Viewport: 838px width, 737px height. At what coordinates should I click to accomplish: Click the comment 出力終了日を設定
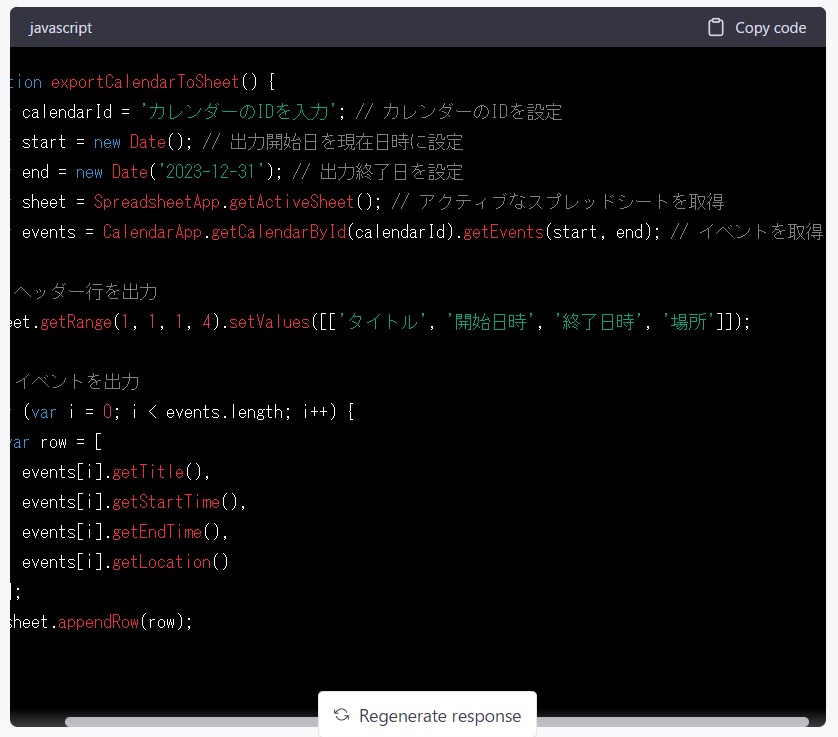tap(377, 172)
